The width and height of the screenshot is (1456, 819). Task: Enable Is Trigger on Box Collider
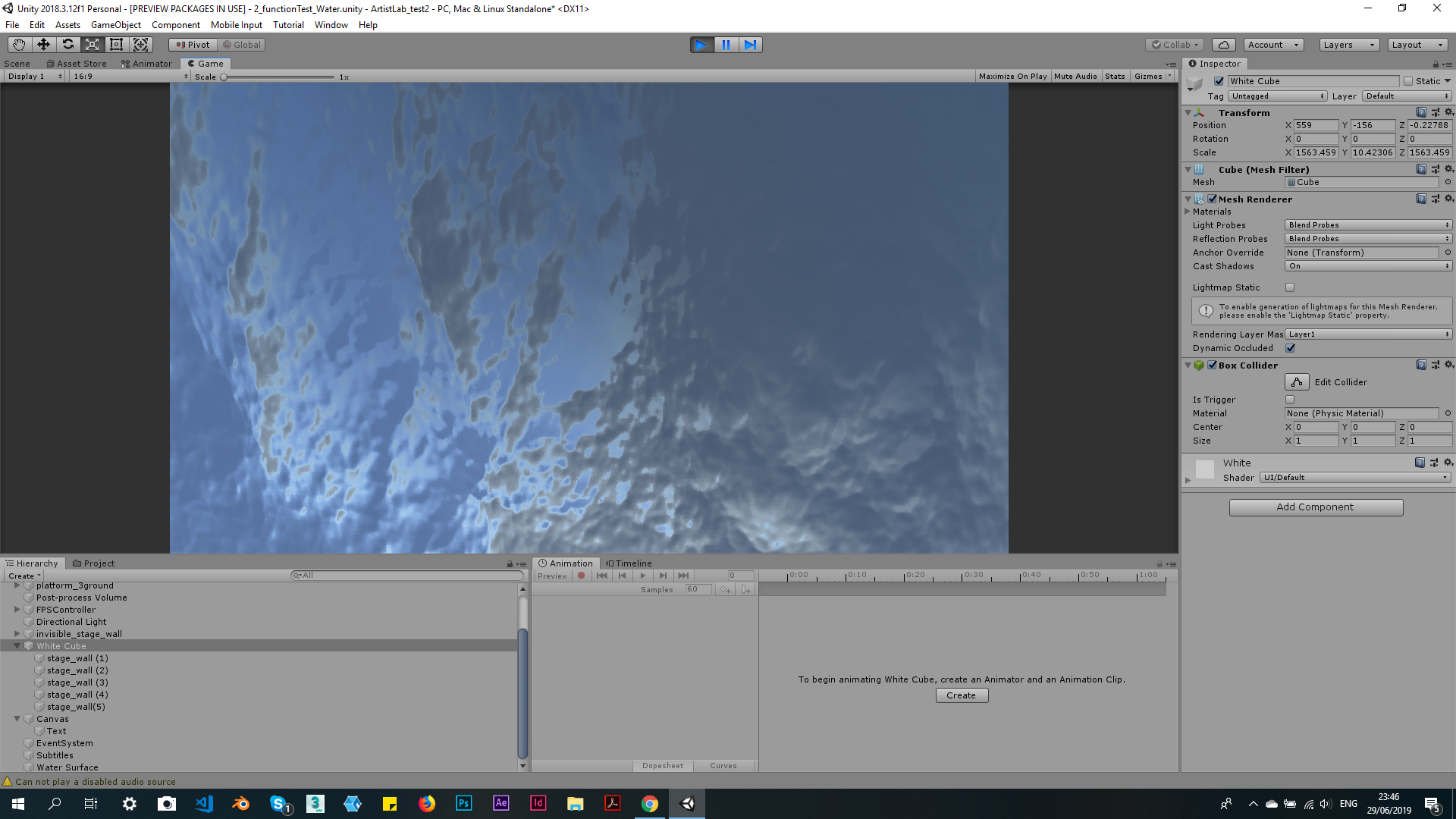click(1290, 400)
